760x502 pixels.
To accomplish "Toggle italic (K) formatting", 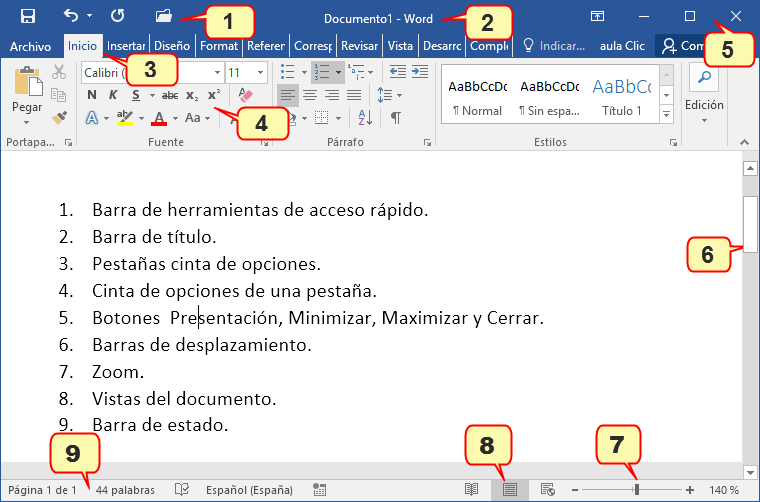I will point(113,95).
